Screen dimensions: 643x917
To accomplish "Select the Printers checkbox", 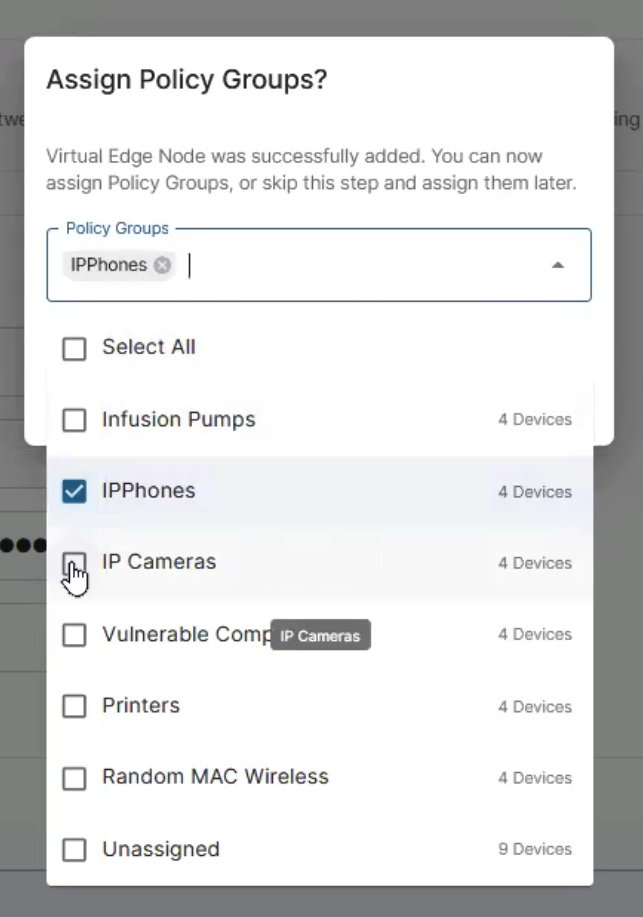I will (x=74, y=706).
